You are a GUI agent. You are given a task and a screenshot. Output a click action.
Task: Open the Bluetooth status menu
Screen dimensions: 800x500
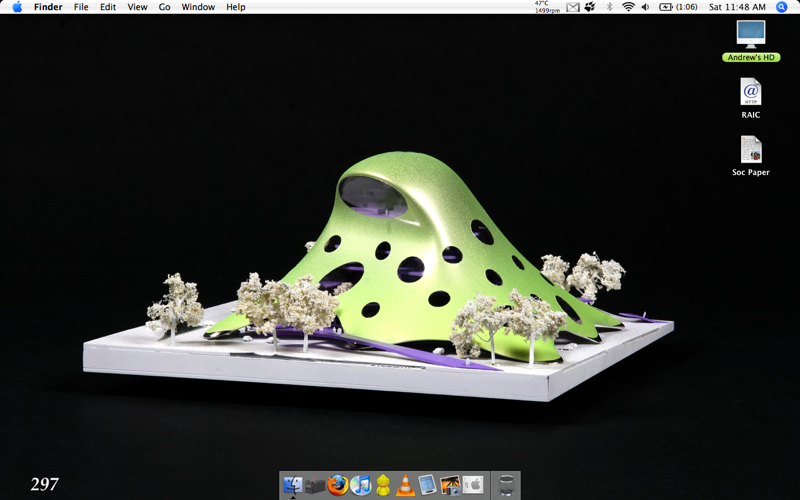click(609, 7)
